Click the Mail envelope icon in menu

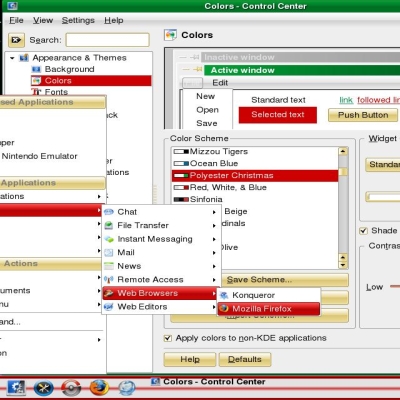109,252
